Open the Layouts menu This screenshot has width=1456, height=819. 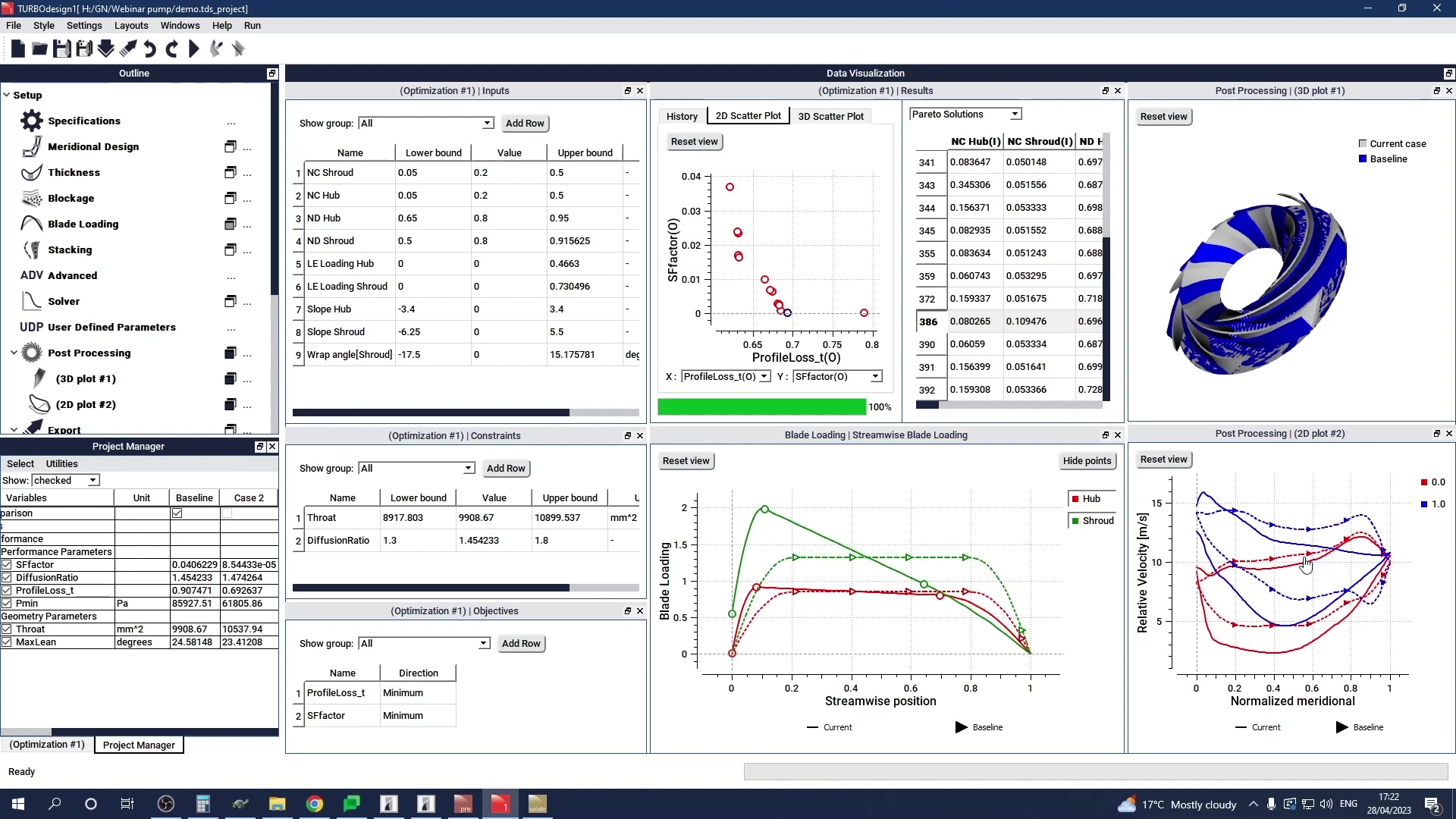[x=130, y=25]
